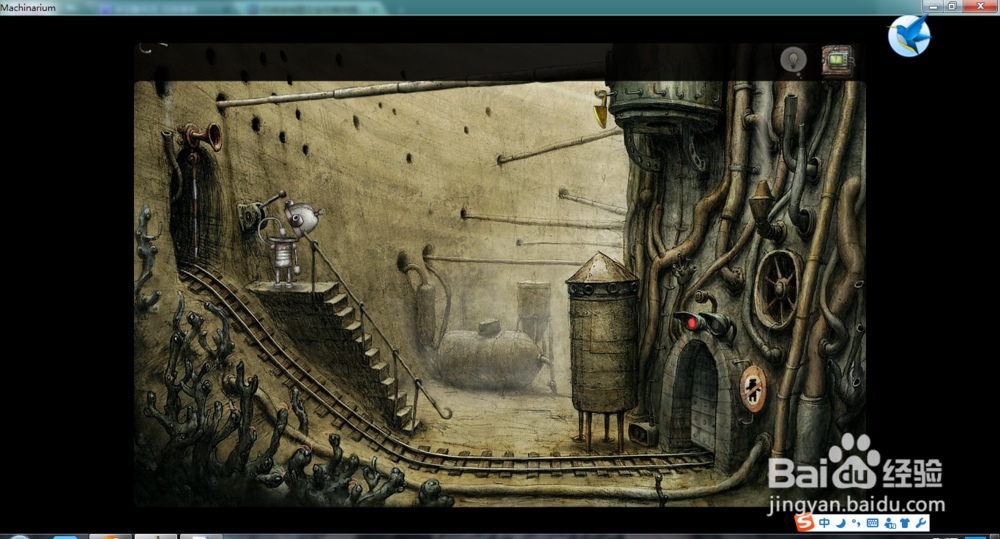The width and height of the screenshot is (1000, 539).
Task: Open the lightbulb hint icon
Action: click(x=793, y=61)
